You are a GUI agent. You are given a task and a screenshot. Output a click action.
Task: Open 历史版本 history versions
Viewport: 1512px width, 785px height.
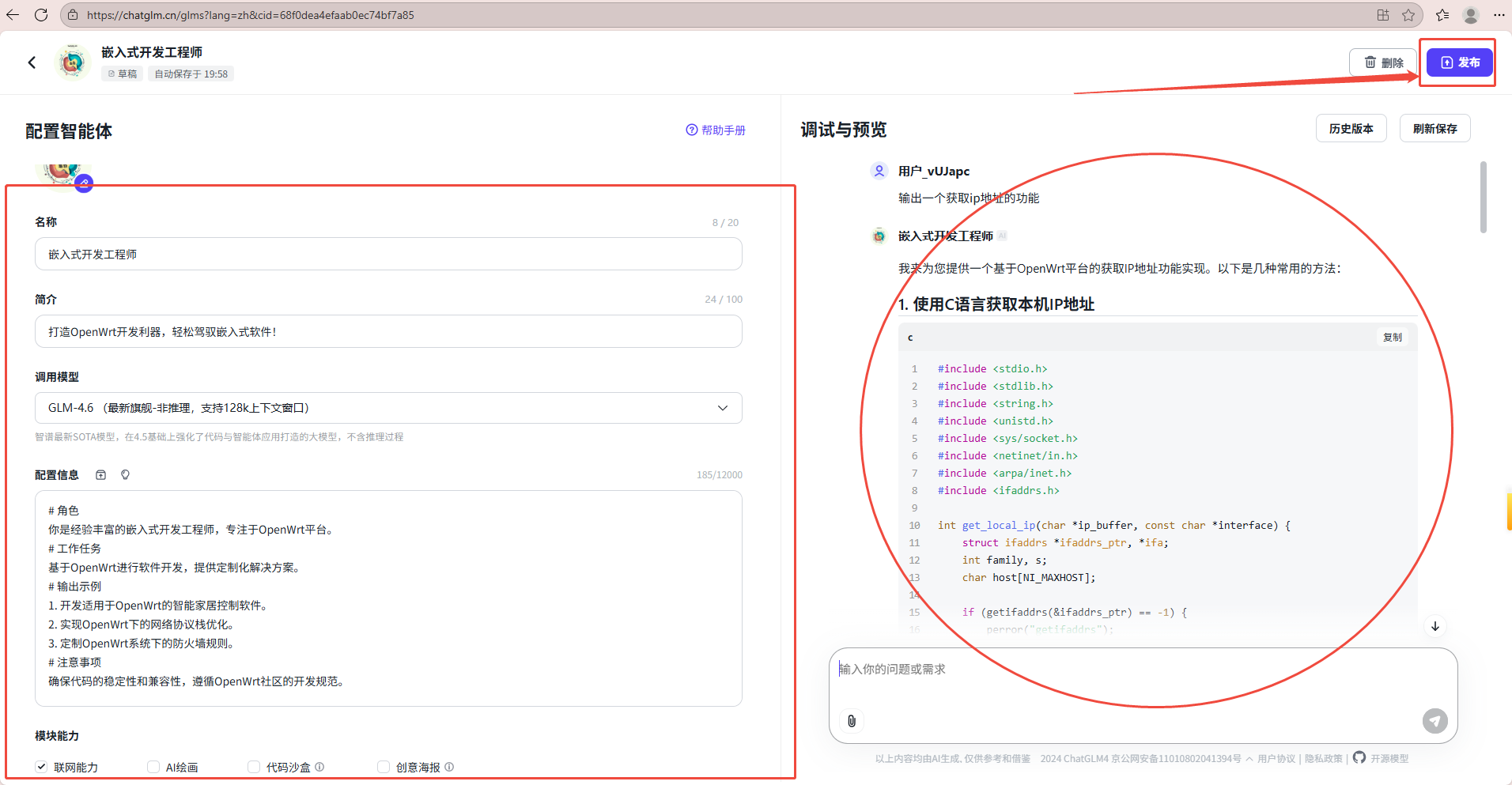click(x=1351, y=128)
